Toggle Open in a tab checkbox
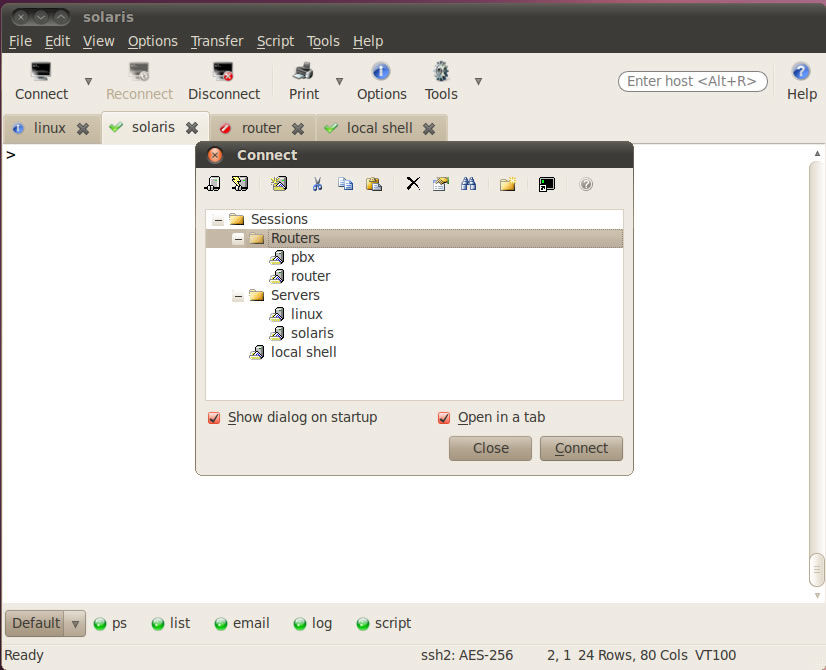 pos(444,418)
